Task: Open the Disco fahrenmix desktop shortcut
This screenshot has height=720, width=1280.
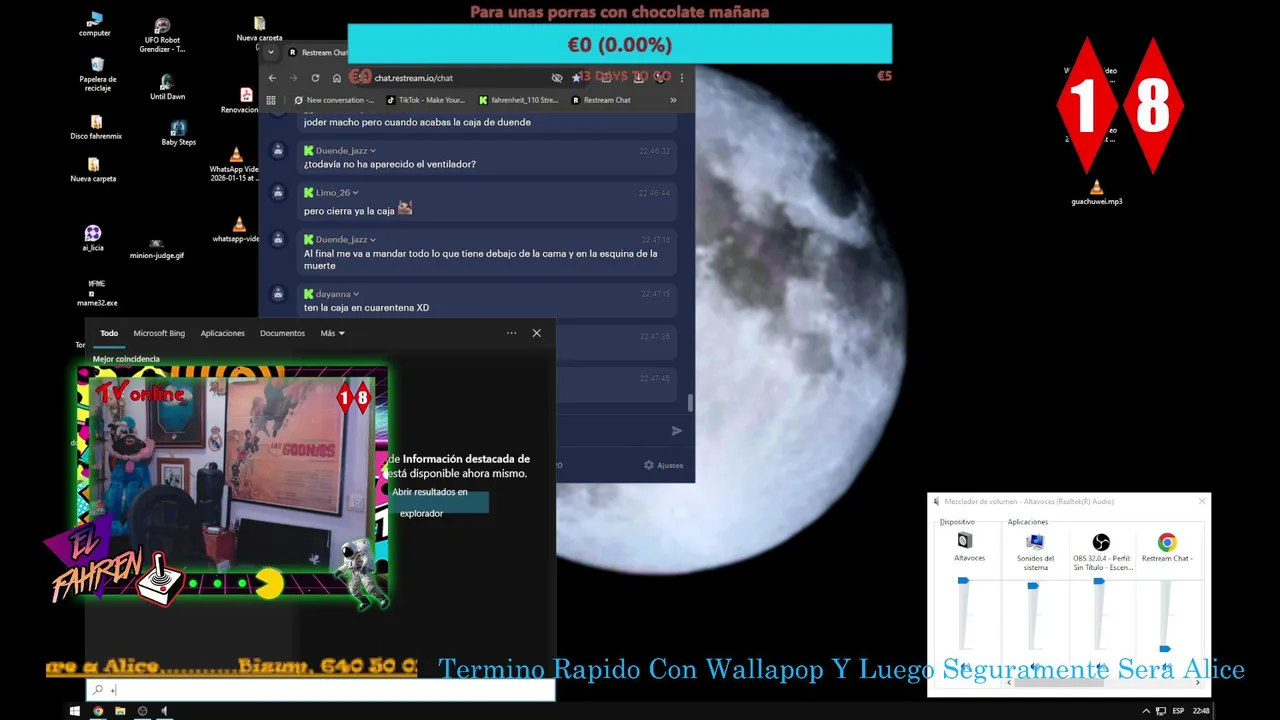Action: click(x=96, y=127)
